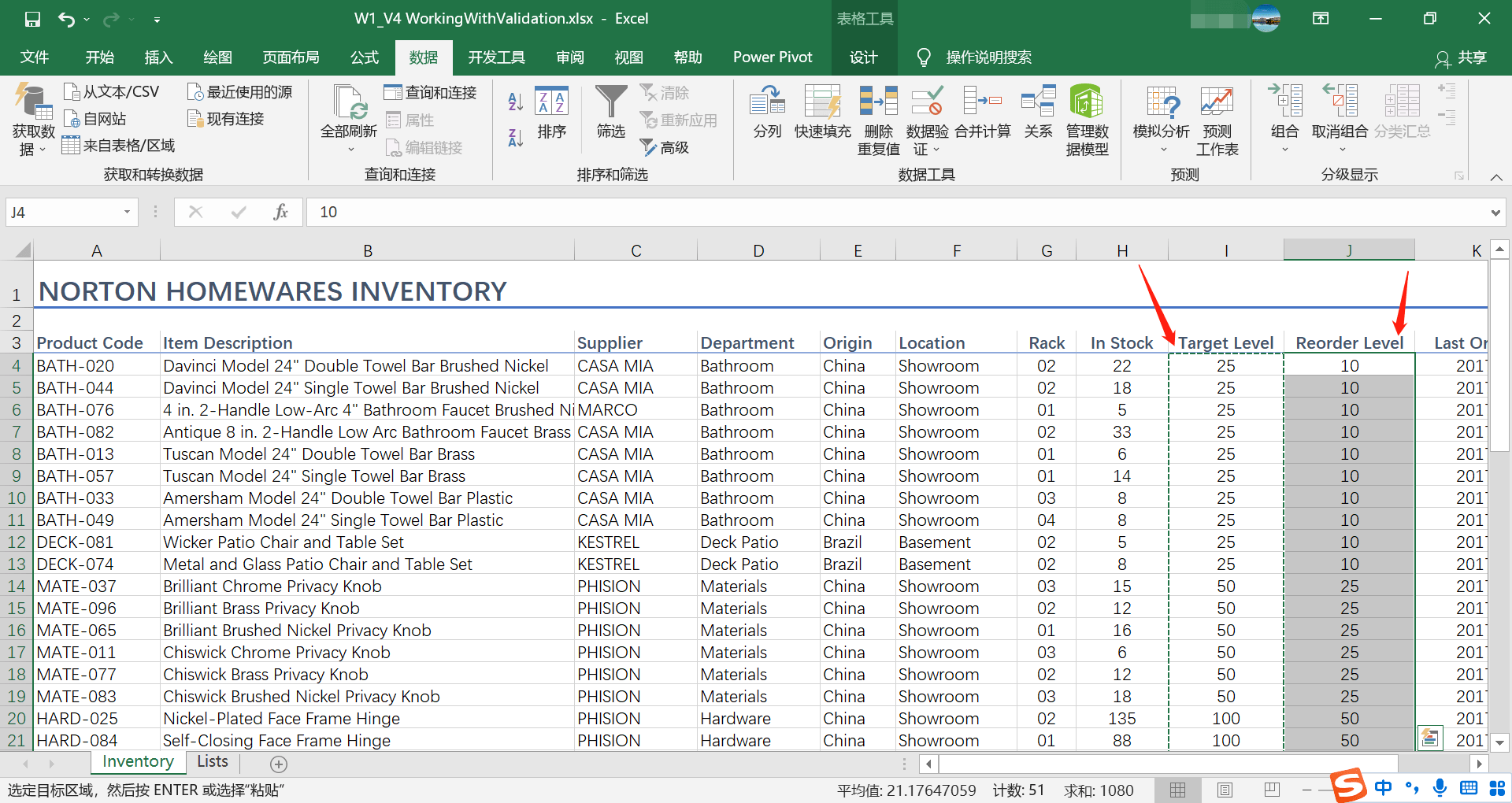Screen dimensions: 1512x803
Task: Switch to Page Layout view
Action: click(1225, 790)
